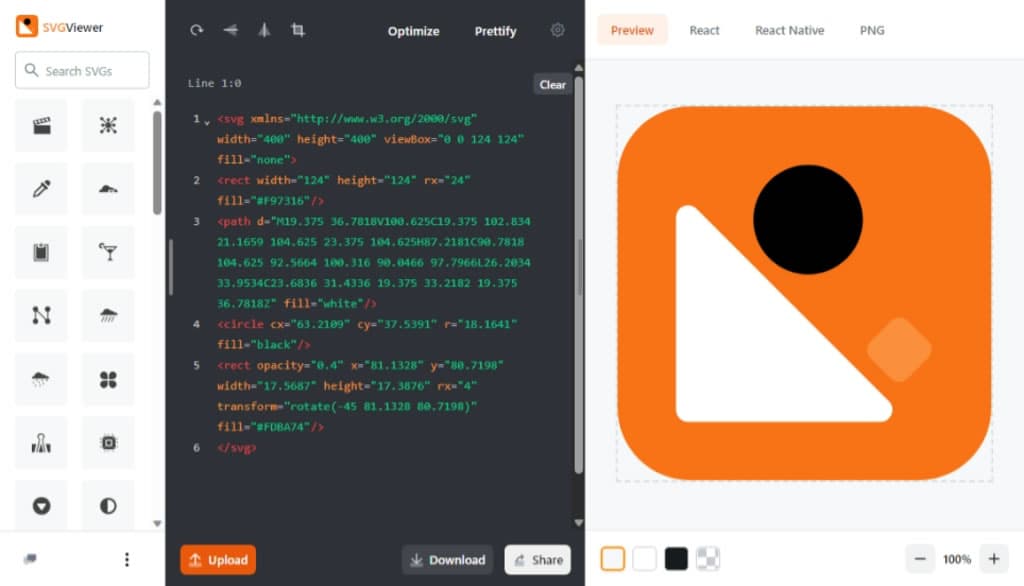
Task: Switch to the React Native tab
Action: (x=789, y=30)
